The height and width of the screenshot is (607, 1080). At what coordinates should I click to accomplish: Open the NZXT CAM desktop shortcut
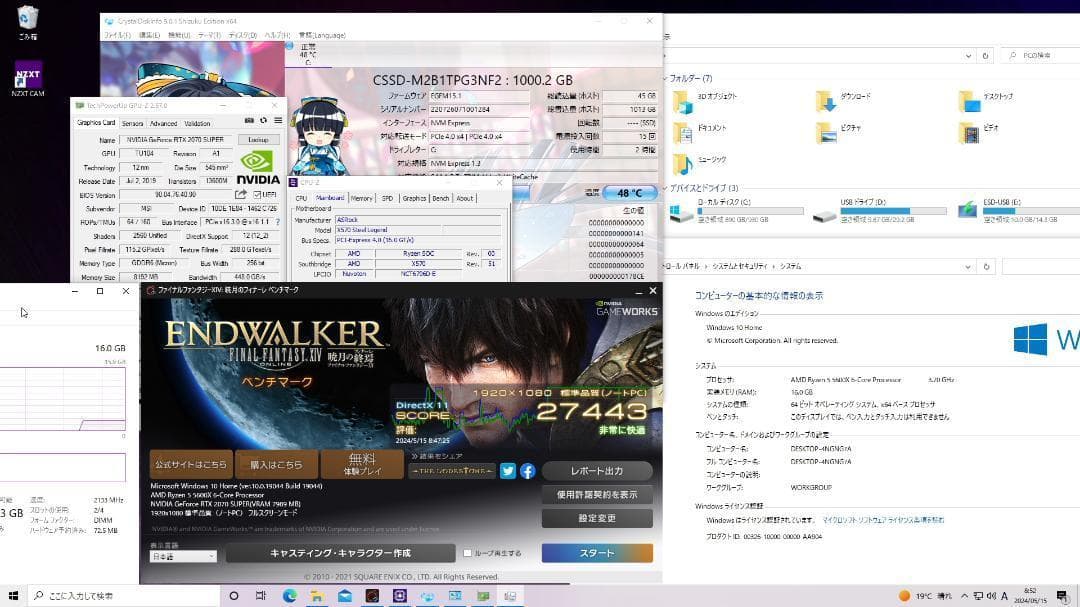click(x=28, y=79)
